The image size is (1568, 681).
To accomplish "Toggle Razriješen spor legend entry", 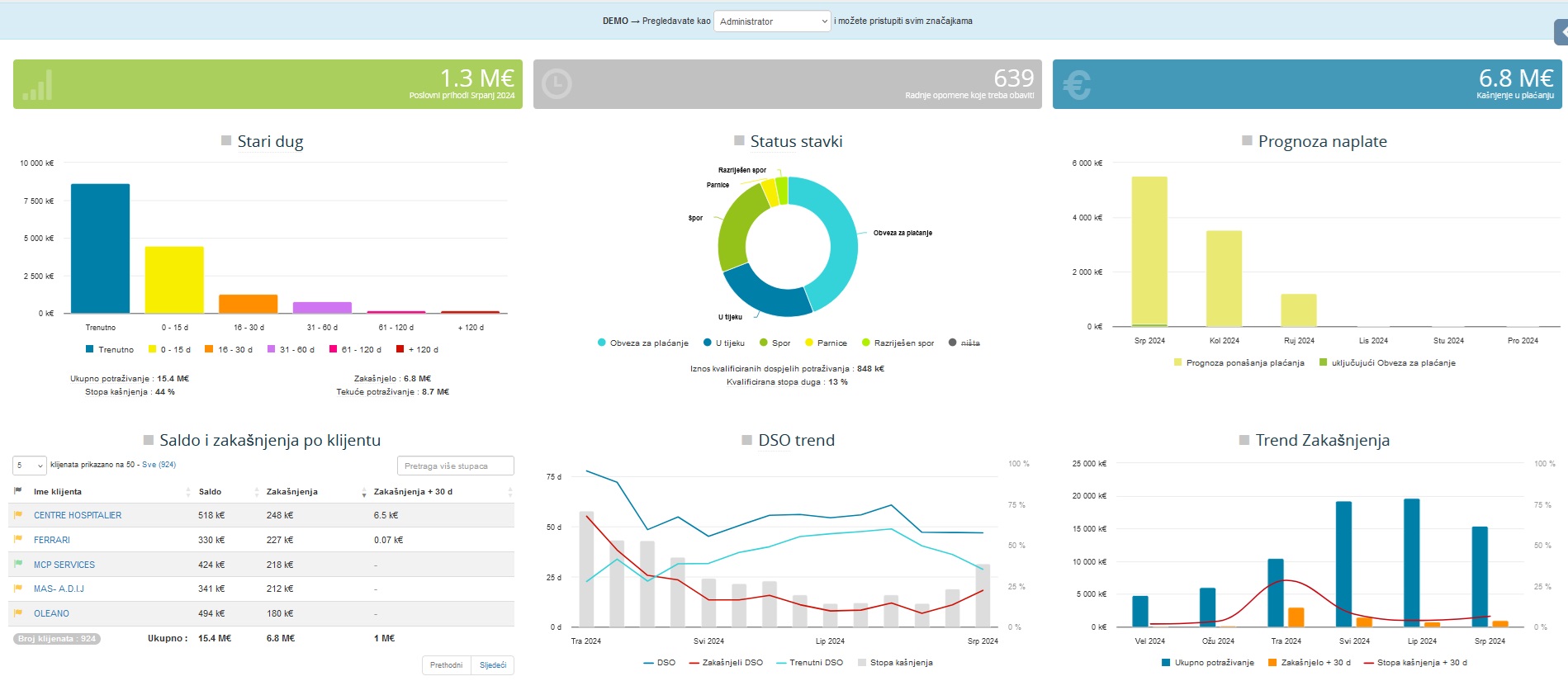I will point(898,343).
